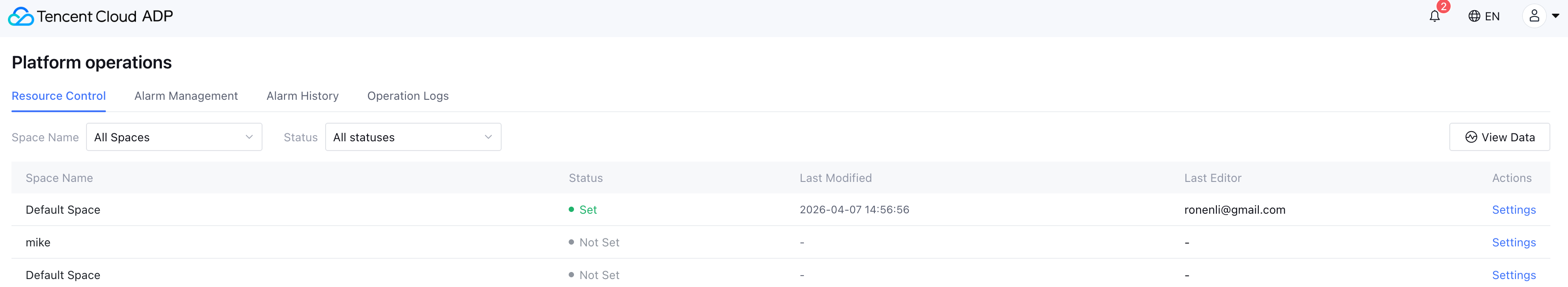
Task: Open Settings for the mike space
Action: click(x=1514, y=242)
